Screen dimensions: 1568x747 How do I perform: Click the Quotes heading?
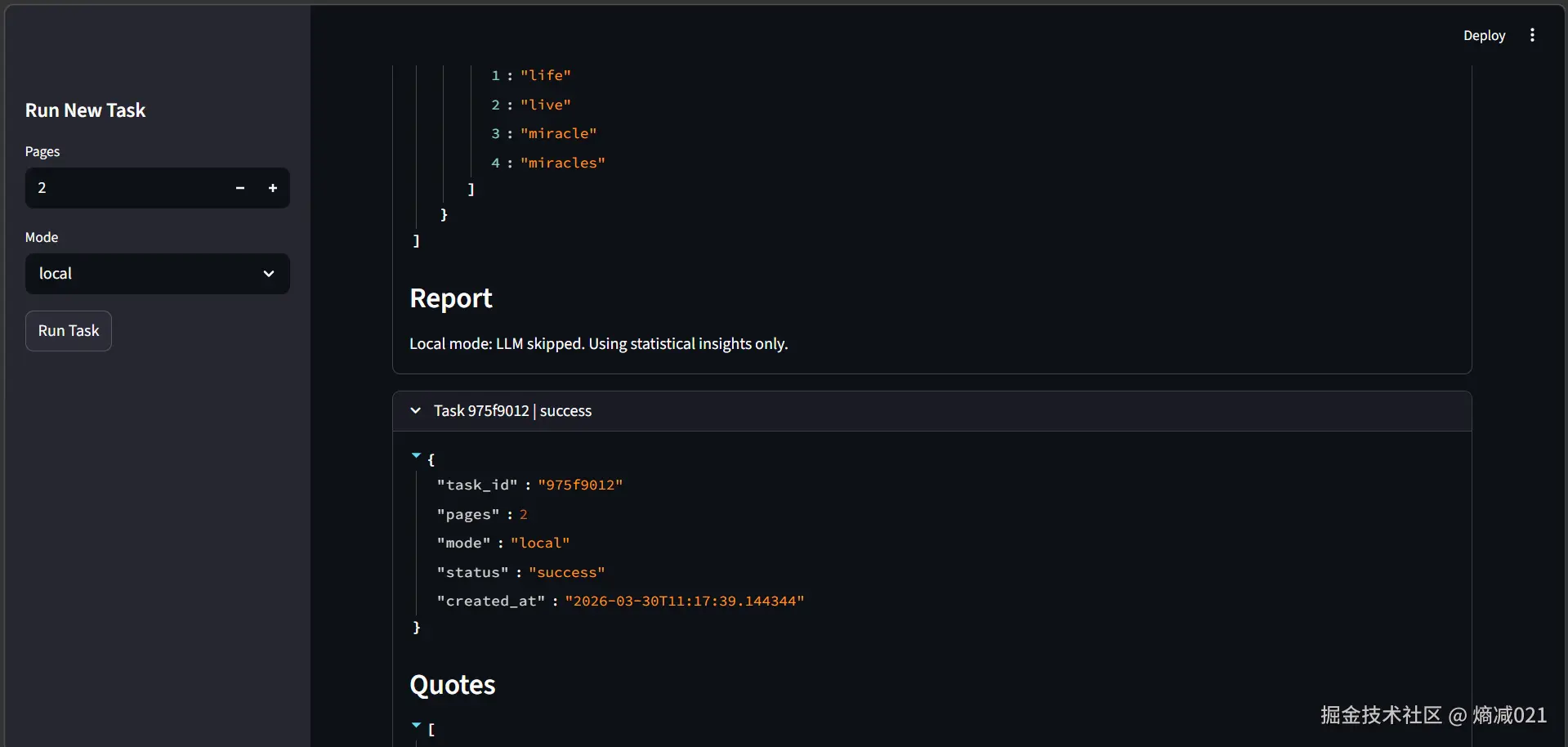pyautogui.click(x=453, y=685)
